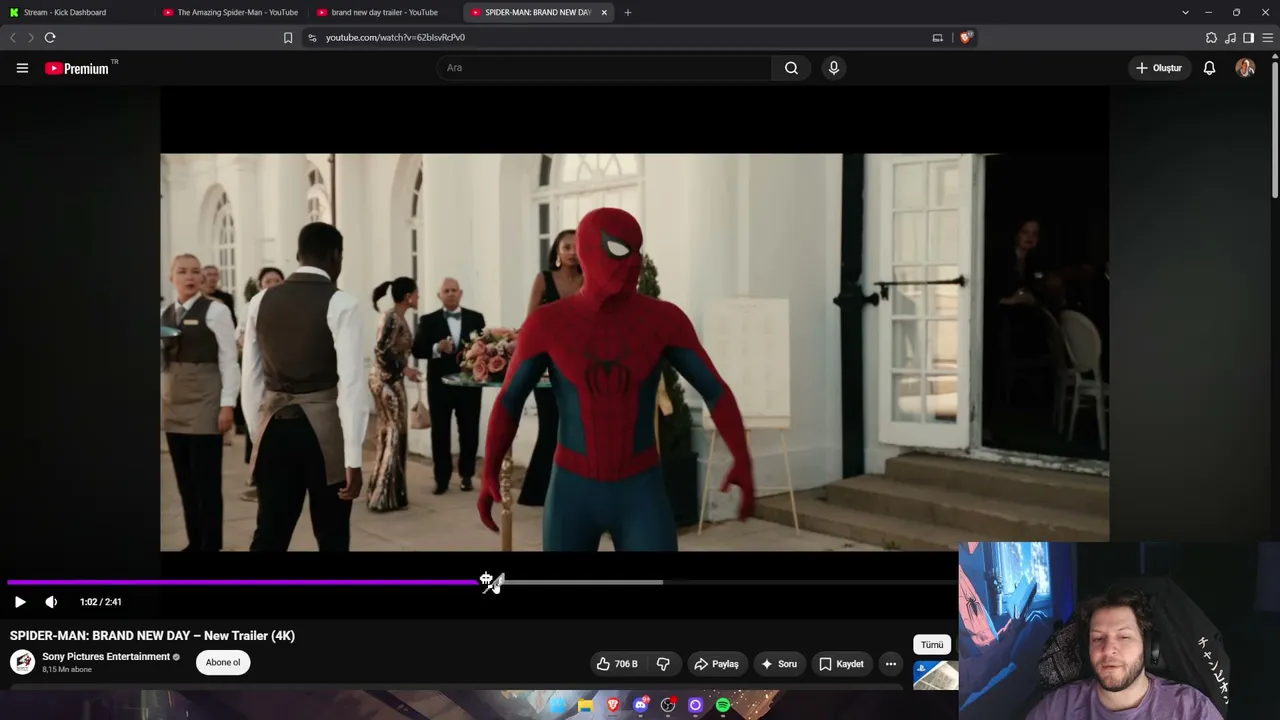This screenshot has height=720, width=1280.
Task: Switch to The Amazing Spider-Man tab
Action: (x=232, y=12)
